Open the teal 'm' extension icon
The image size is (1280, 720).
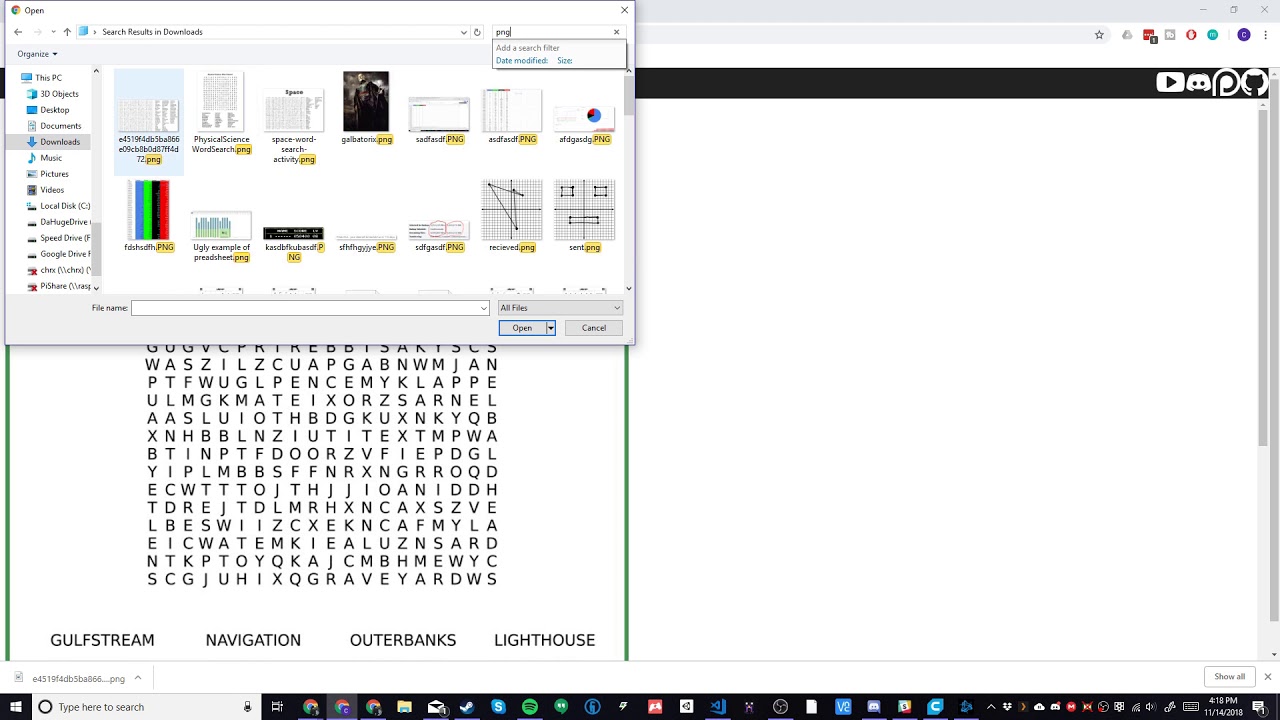pos(1213,35)
